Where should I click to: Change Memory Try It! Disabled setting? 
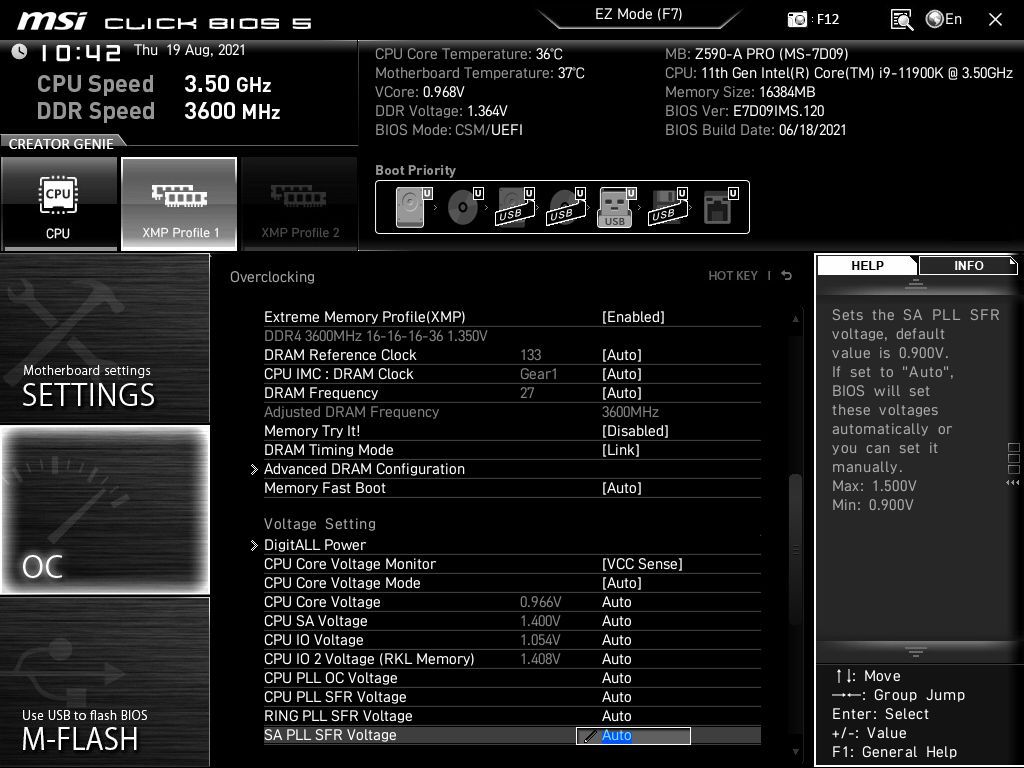tap(635, 431)
